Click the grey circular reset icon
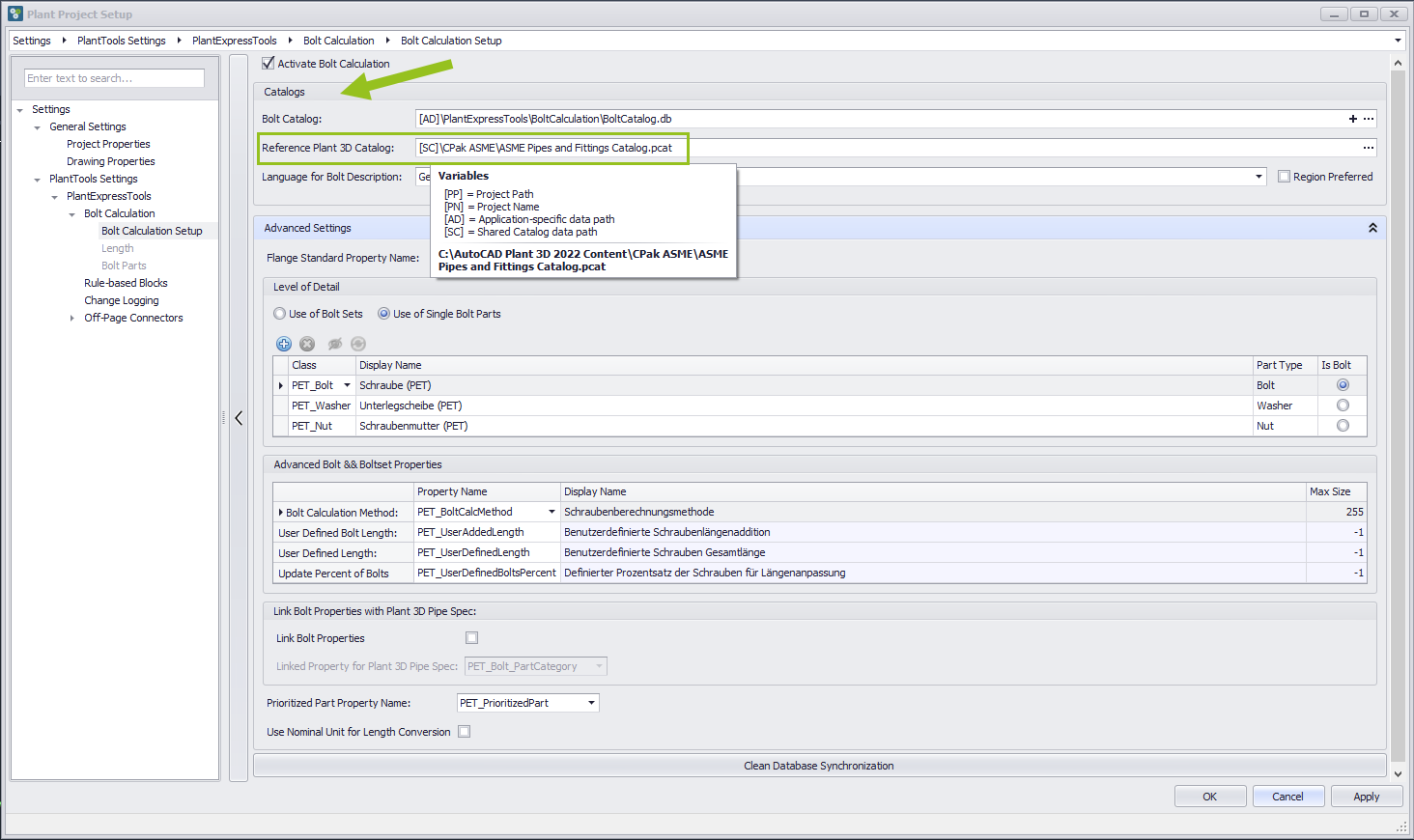Image resolution: width=1414 pixels, height=840 pixels. [358, 344]
